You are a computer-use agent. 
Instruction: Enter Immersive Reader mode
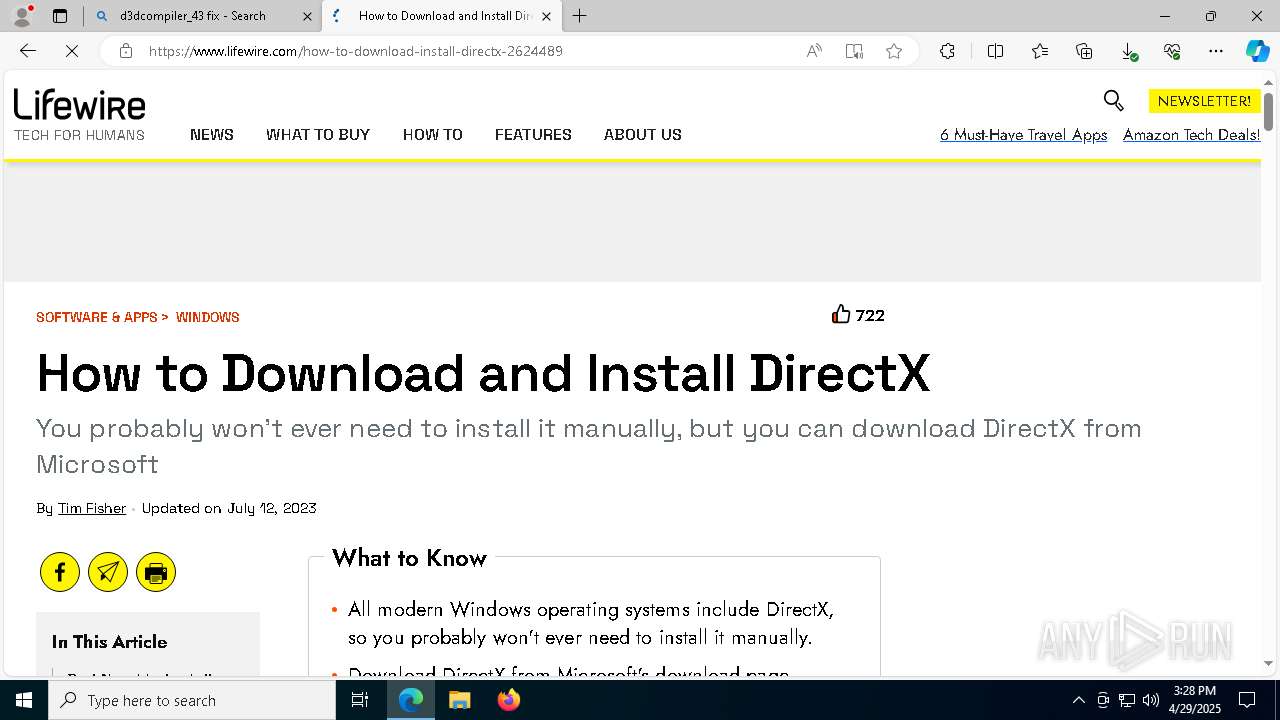tap(854, 51)
